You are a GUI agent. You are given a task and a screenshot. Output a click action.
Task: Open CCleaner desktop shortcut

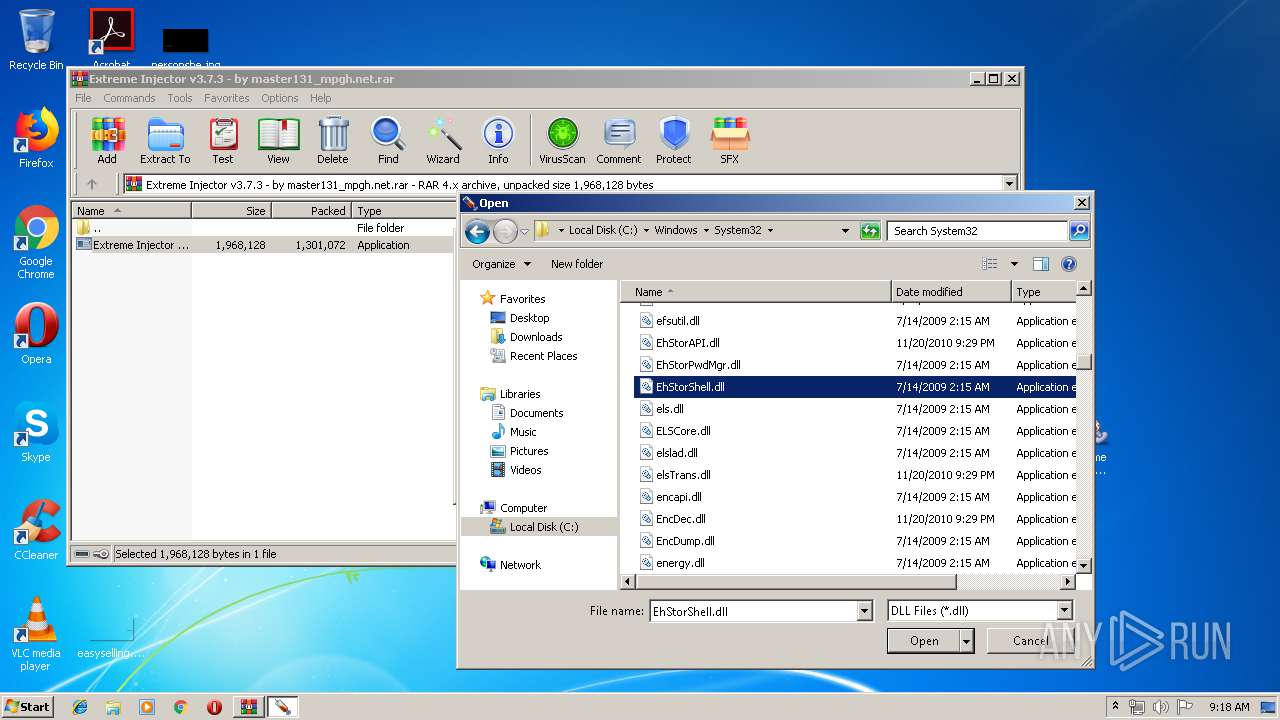pos(36,530)
